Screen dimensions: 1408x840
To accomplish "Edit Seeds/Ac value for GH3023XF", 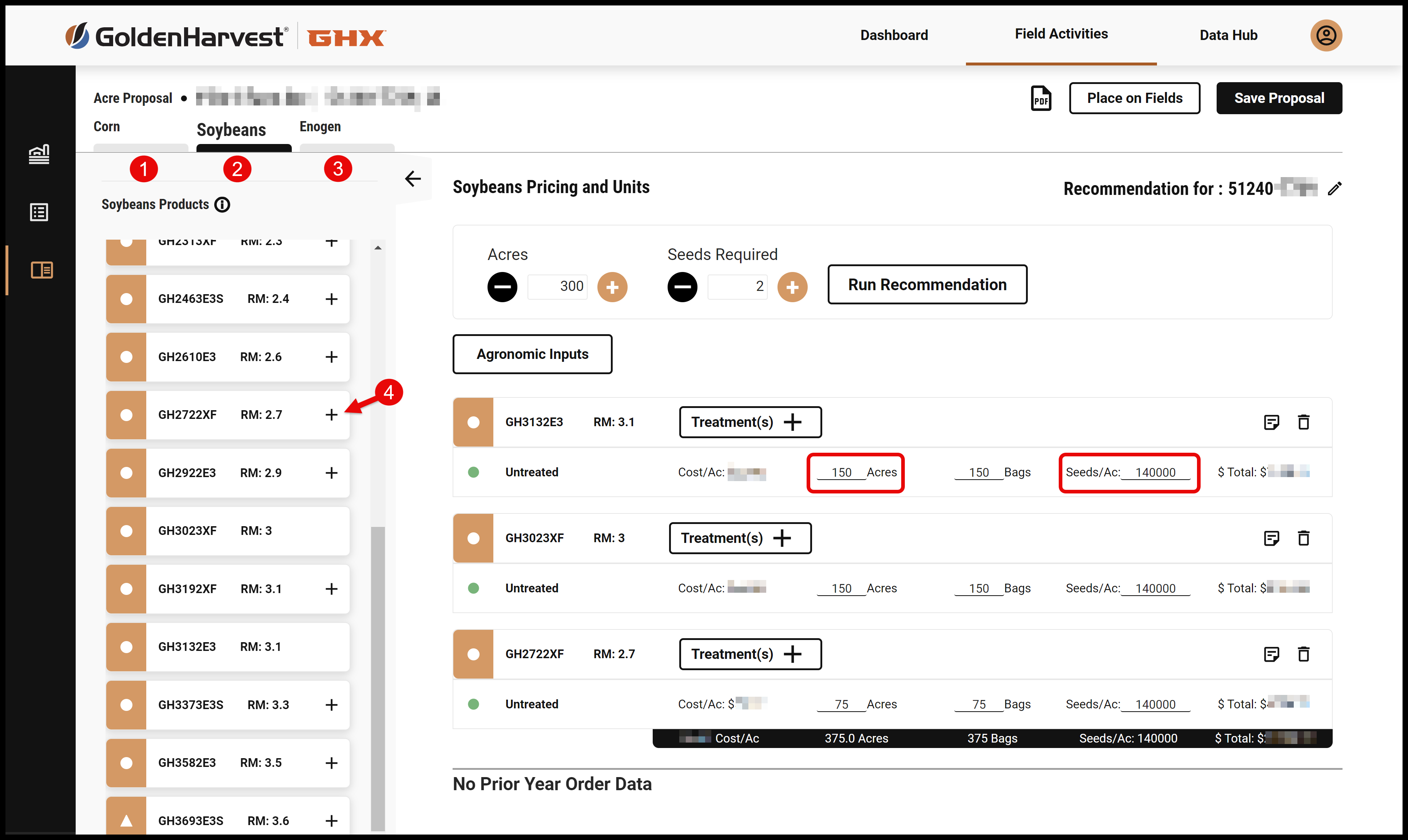I will click(1156, 589).
